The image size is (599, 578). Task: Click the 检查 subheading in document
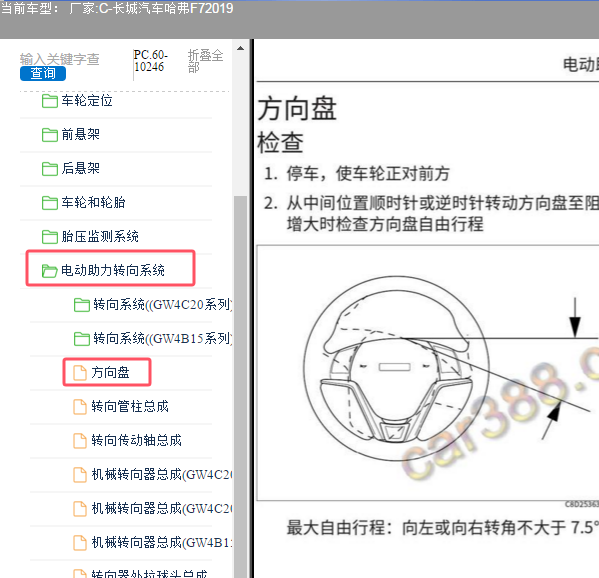point(280,143)
